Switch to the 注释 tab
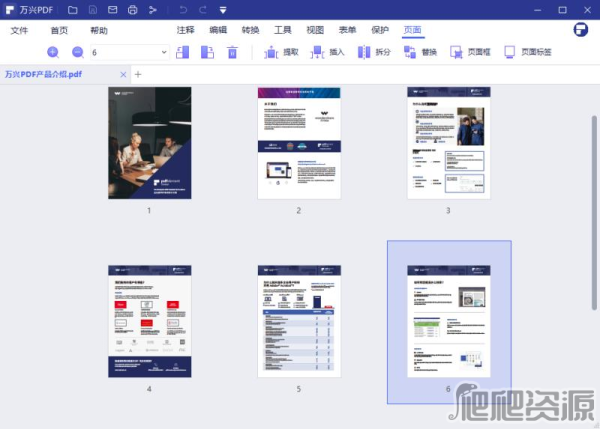 click(x=185, y=31)
